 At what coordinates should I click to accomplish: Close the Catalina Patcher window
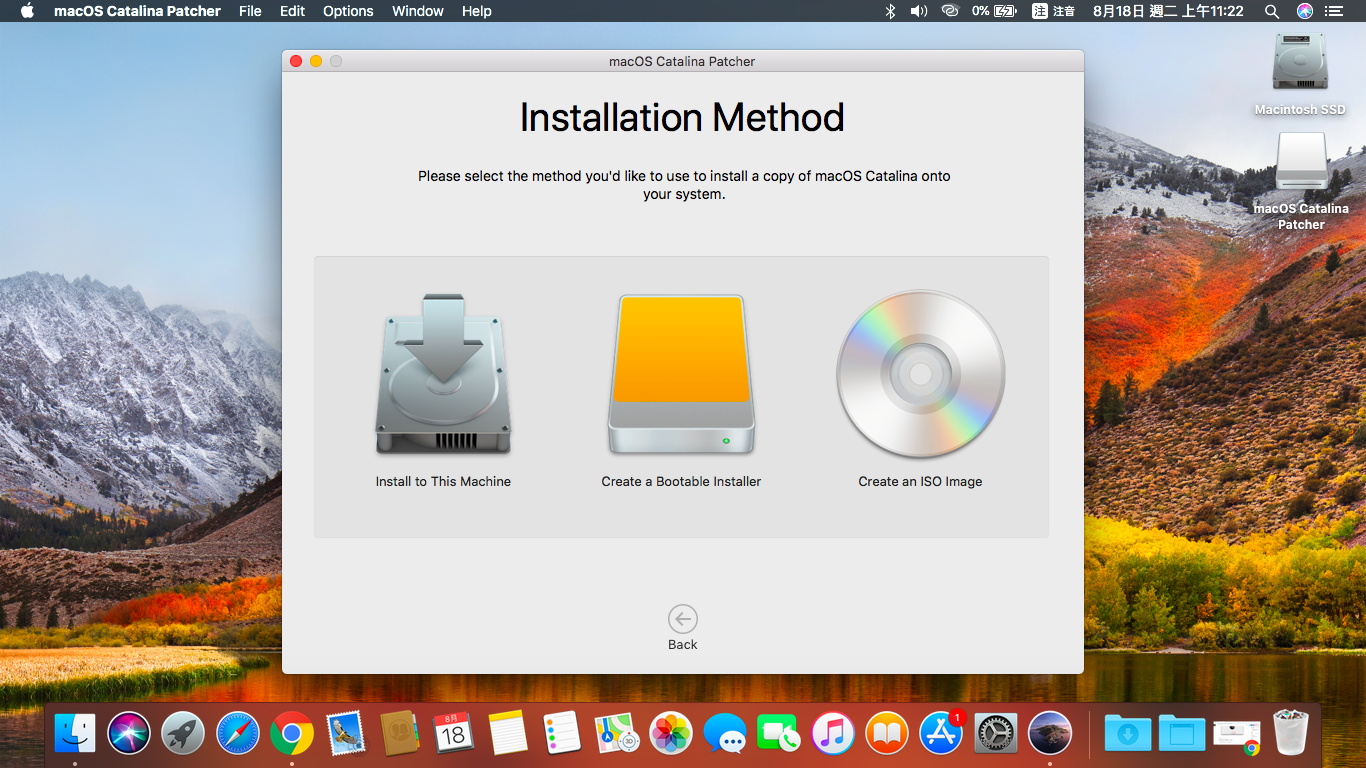coord(296,61)
